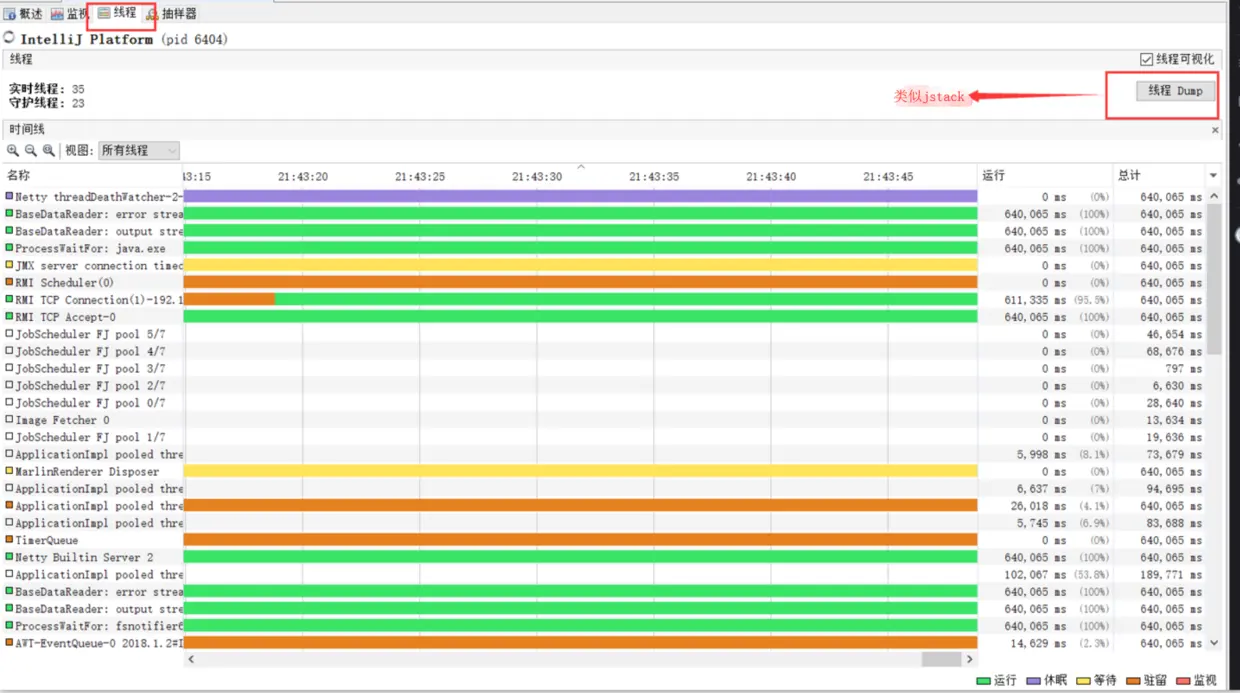This screenshot has height=693, width=1240.
Task: Select the zoom-to-fit timeline icon
Action: tap(48, 150)
